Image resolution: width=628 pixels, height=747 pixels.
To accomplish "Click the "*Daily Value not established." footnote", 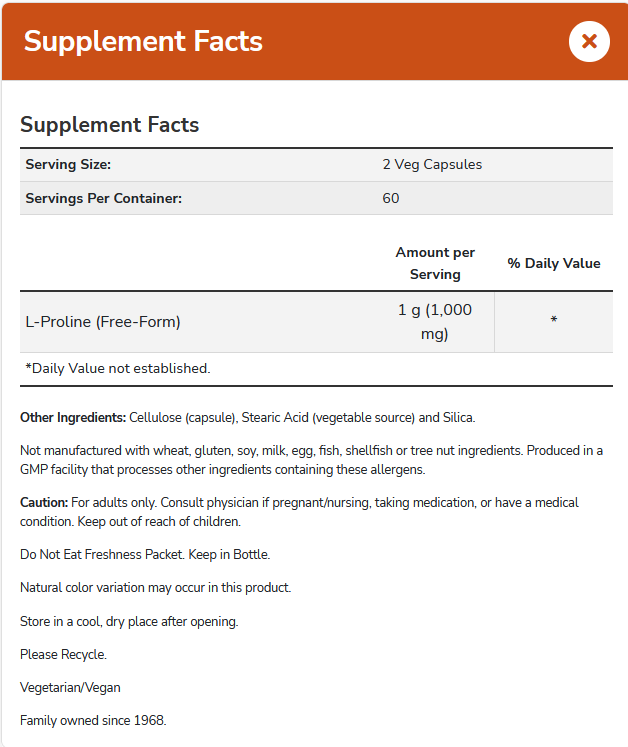I will tap(118, 368).
